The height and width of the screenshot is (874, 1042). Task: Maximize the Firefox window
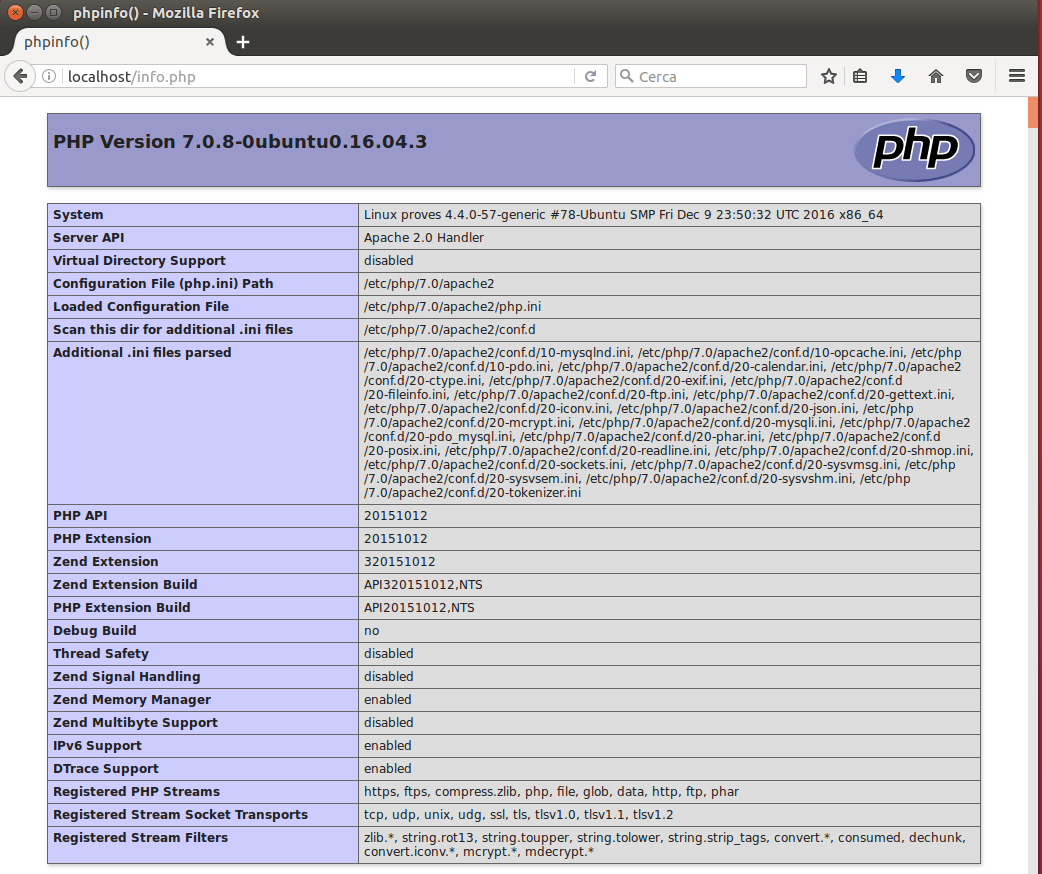54,12
